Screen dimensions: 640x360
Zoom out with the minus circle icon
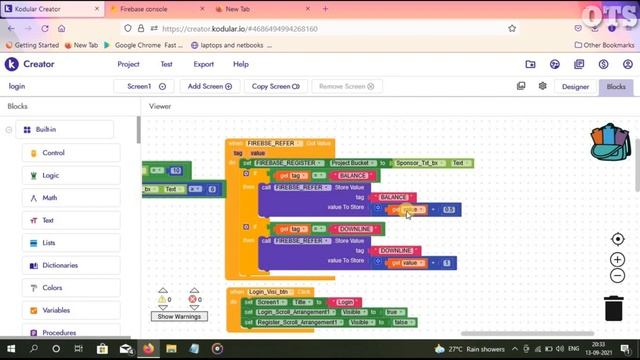tap(618, 276)
